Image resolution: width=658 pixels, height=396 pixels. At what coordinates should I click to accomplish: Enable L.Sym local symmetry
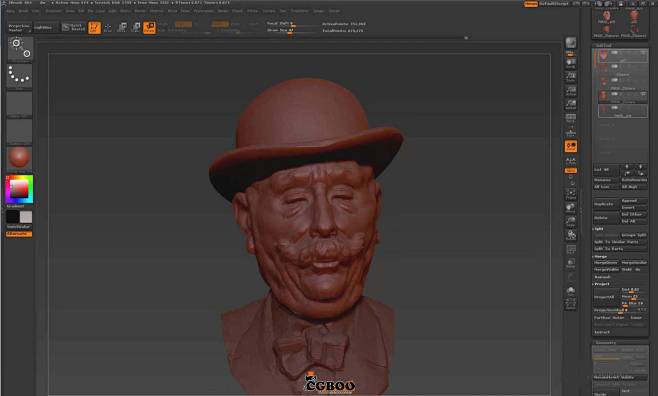(x=571, y=161)
